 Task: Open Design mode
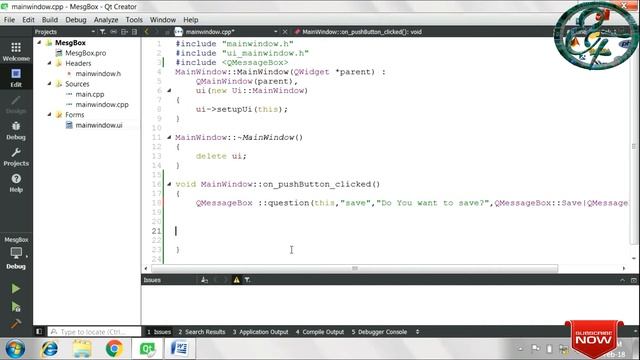click(x=16, y=104)
